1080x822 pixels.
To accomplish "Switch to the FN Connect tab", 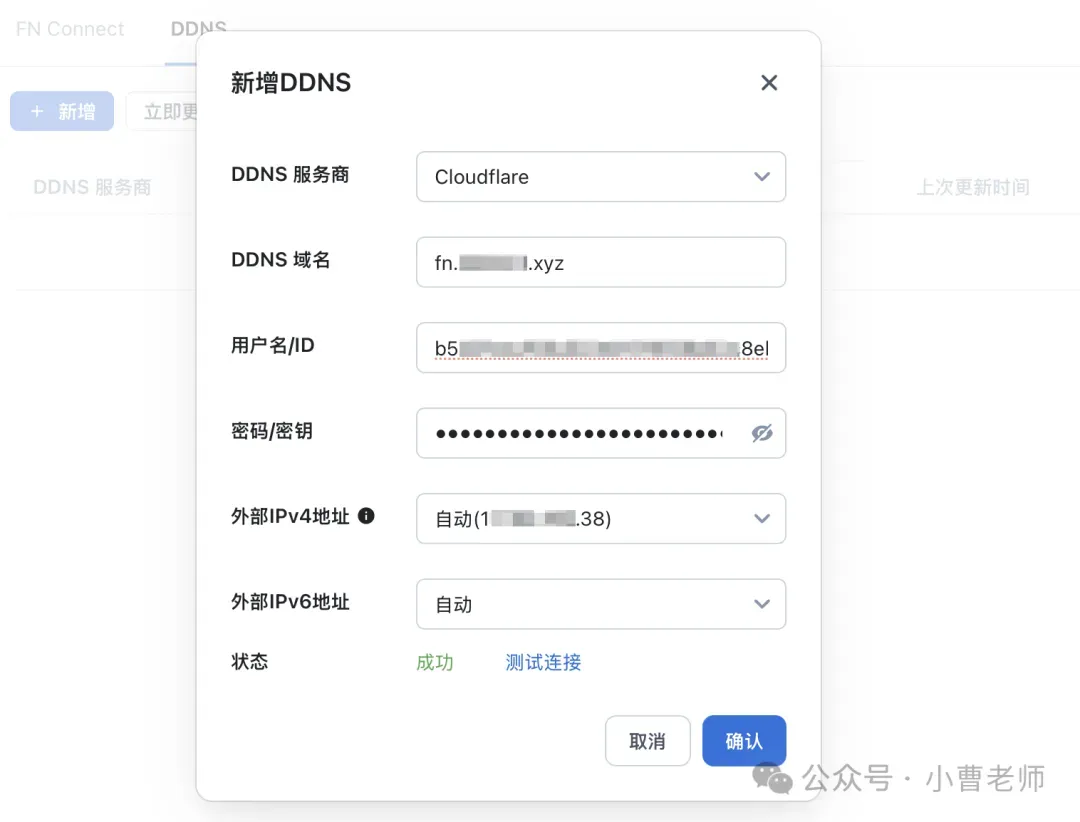I will [70, 29].
